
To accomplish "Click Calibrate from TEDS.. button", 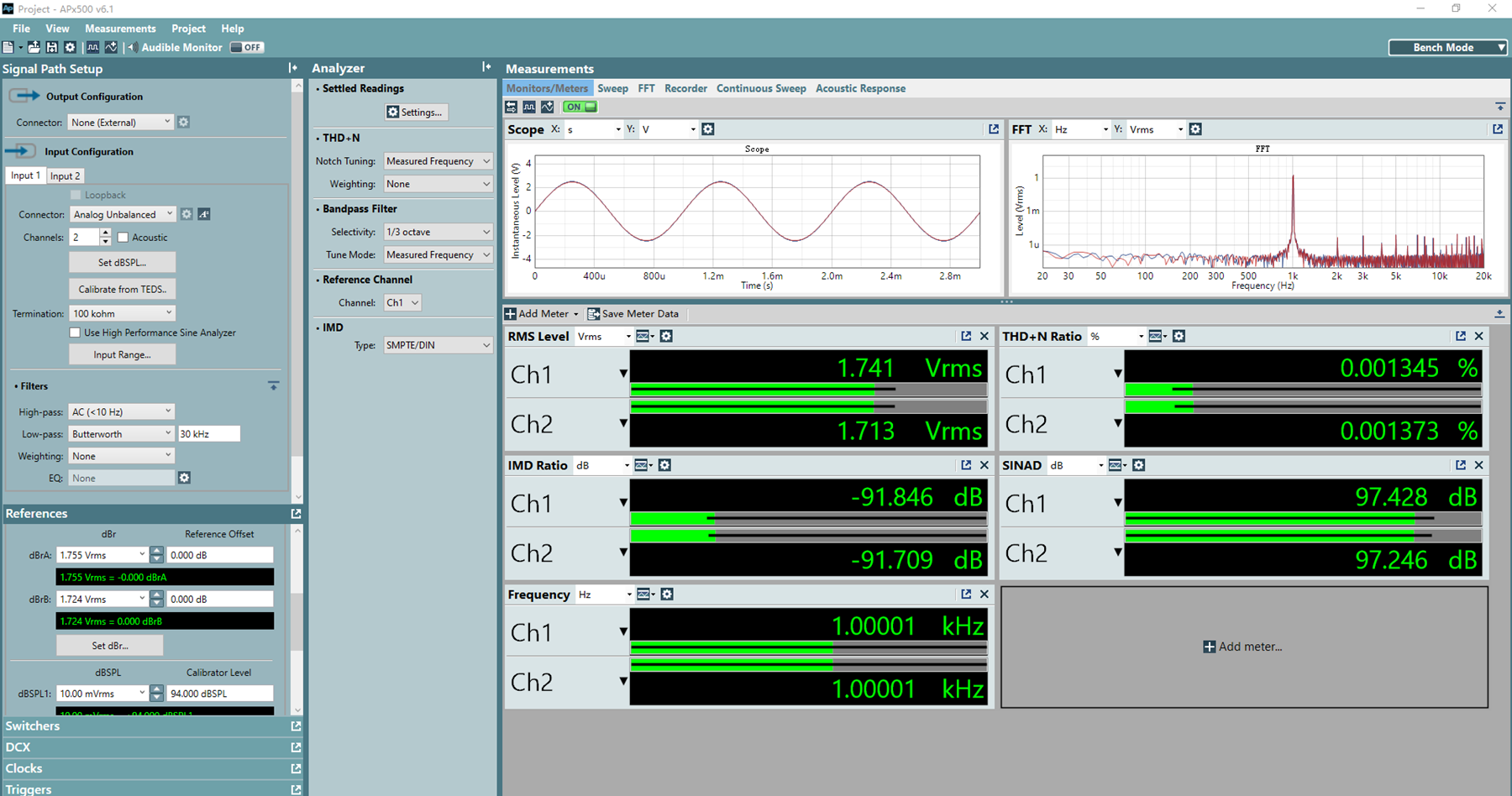I will coord(122,289).
